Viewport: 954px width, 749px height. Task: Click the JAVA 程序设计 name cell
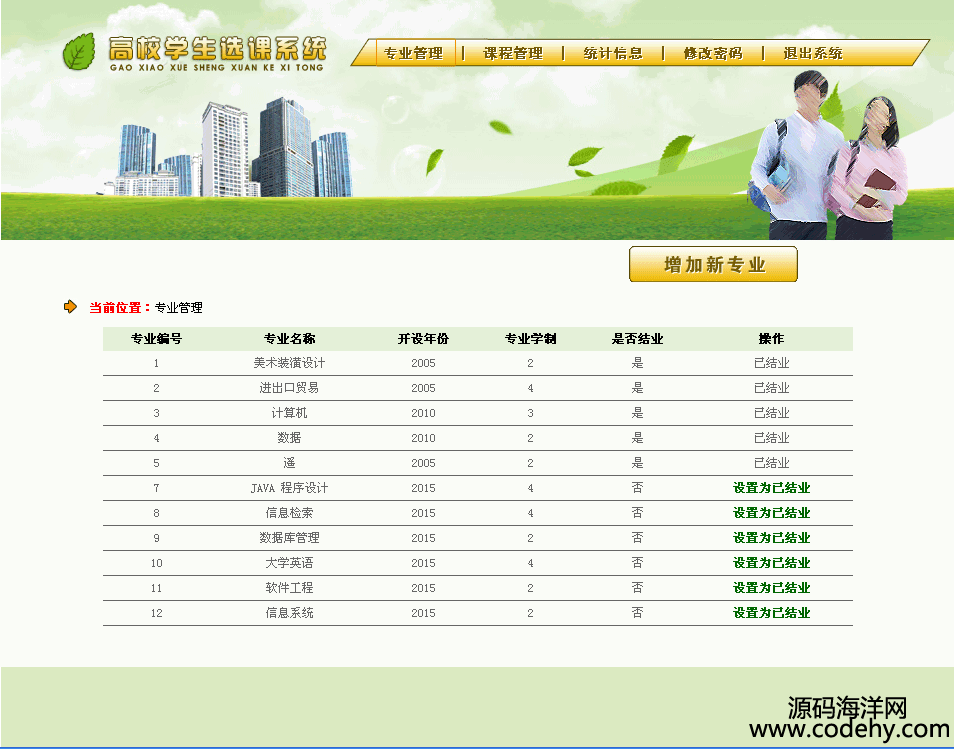coord(289,488)
